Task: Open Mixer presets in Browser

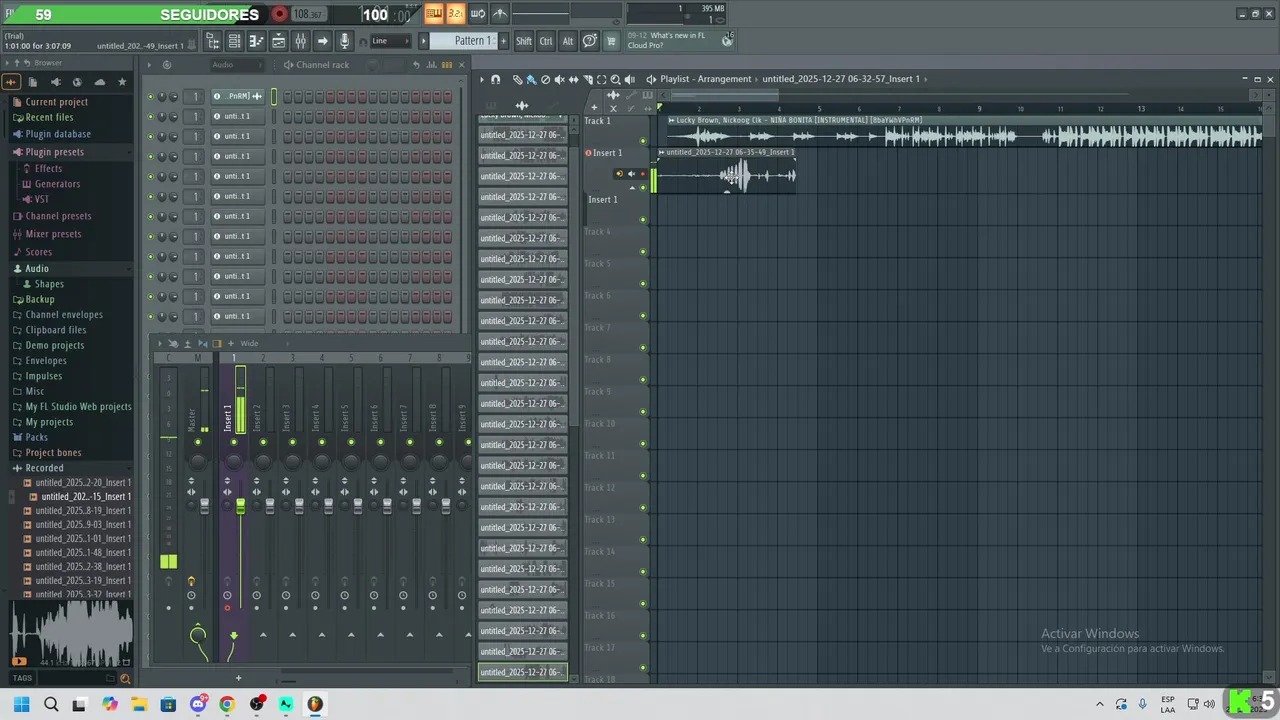Action: pyautogui.click(x=53, y=234)
